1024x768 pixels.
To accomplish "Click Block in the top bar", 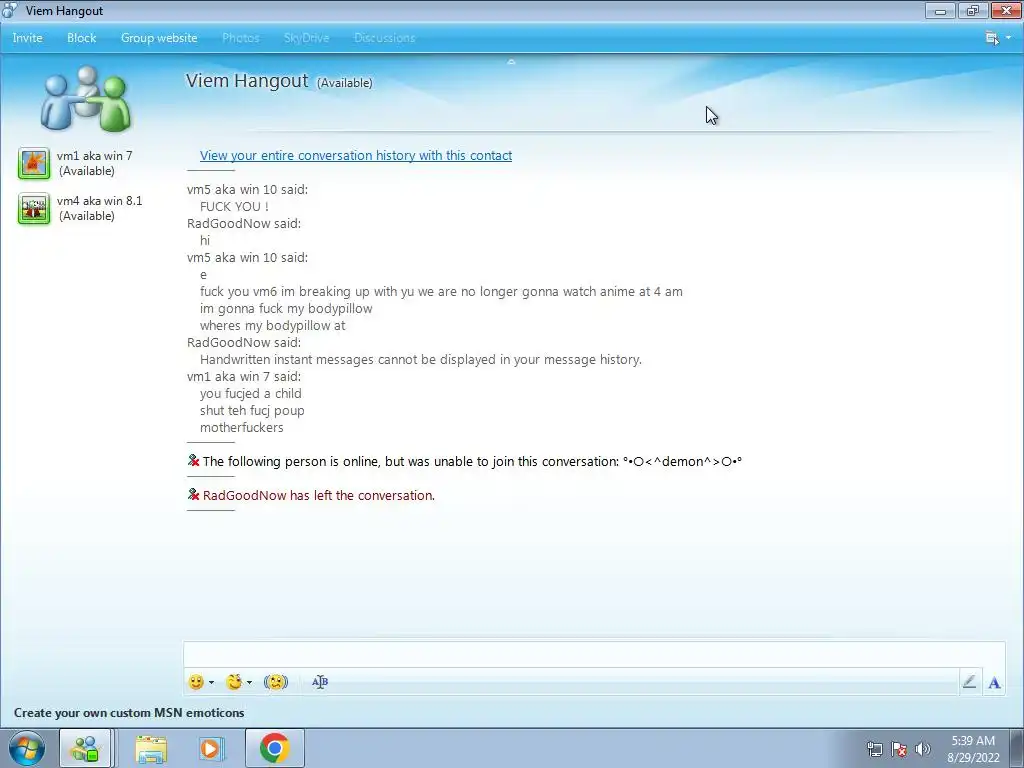I will (x=82, y=38).
